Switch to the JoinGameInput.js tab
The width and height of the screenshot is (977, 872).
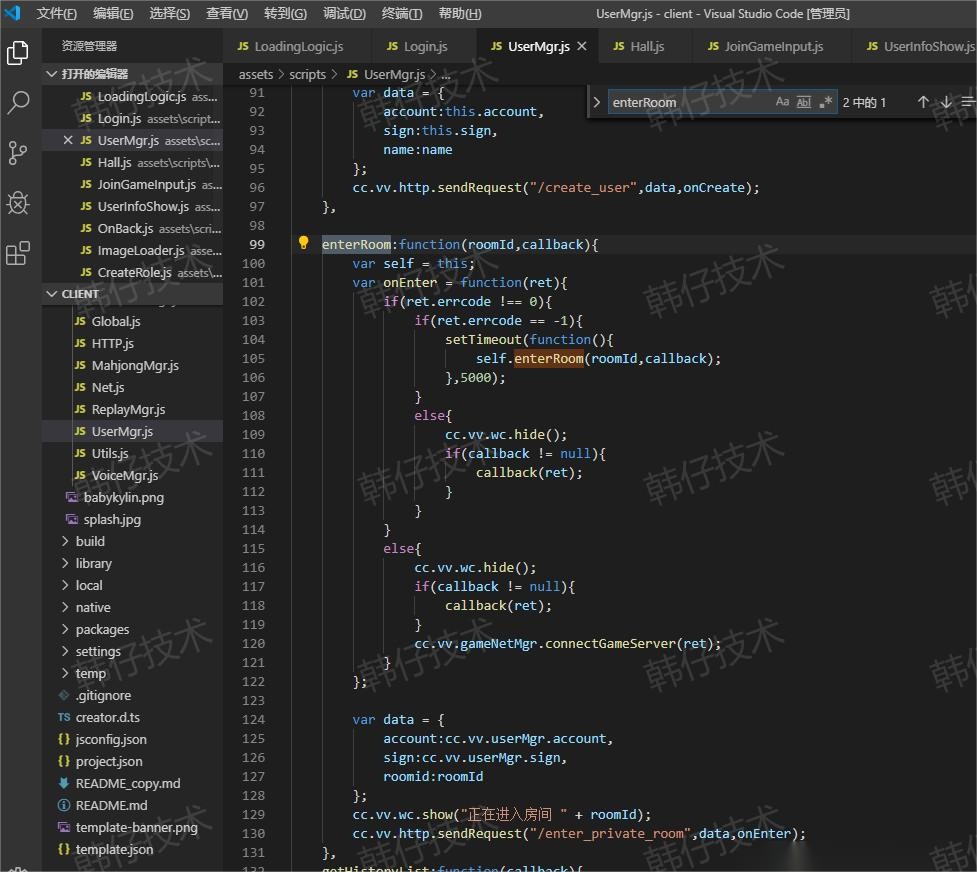click(x=773, y=46)
